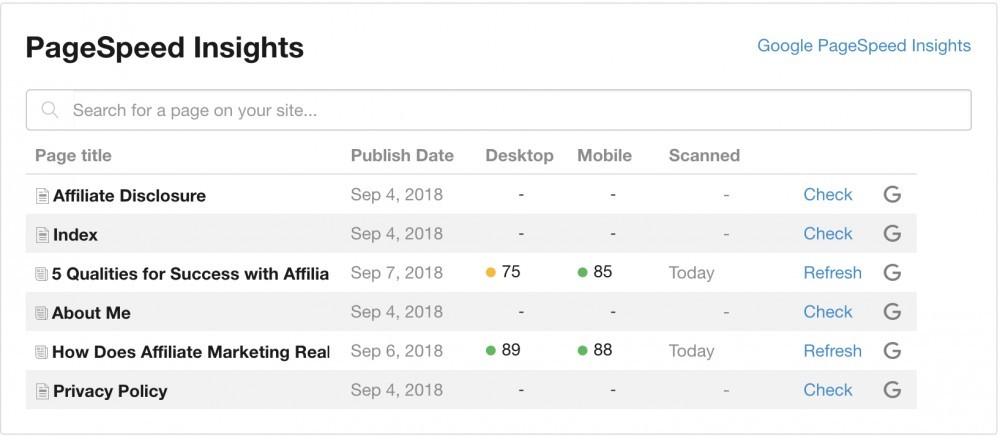Click Check link for Index page
The width and height of the screenshot is (1000, 436).
828,234
